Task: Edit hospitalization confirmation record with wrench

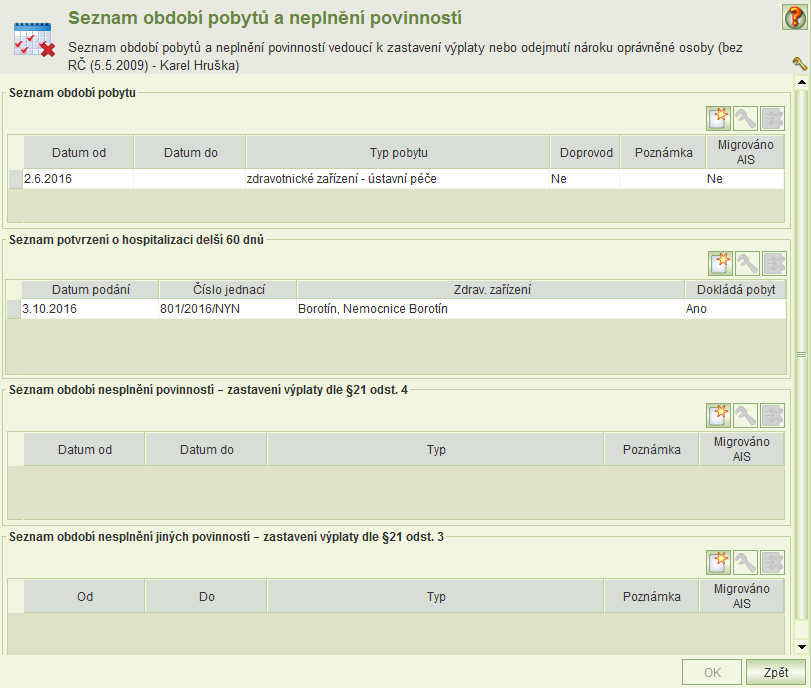Action: tap(747, 264)
